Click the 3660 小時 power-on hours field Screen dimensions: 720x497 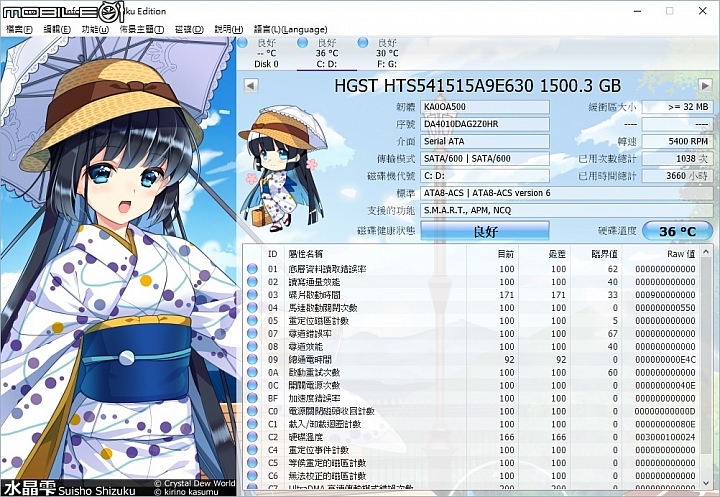677,176
